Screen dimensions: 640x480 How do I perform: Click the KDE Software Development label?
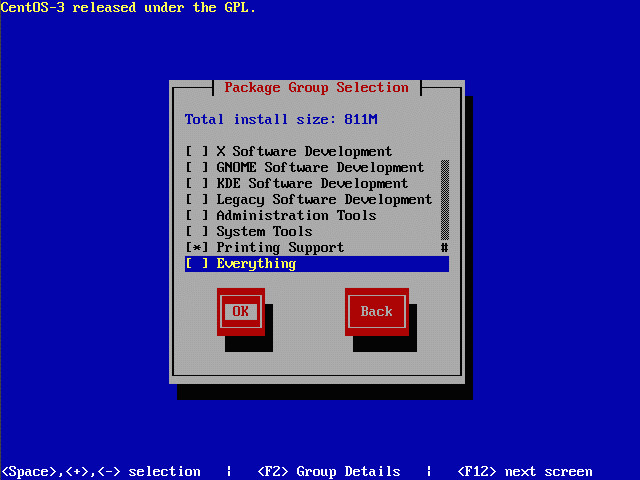[x=312, y=183]
